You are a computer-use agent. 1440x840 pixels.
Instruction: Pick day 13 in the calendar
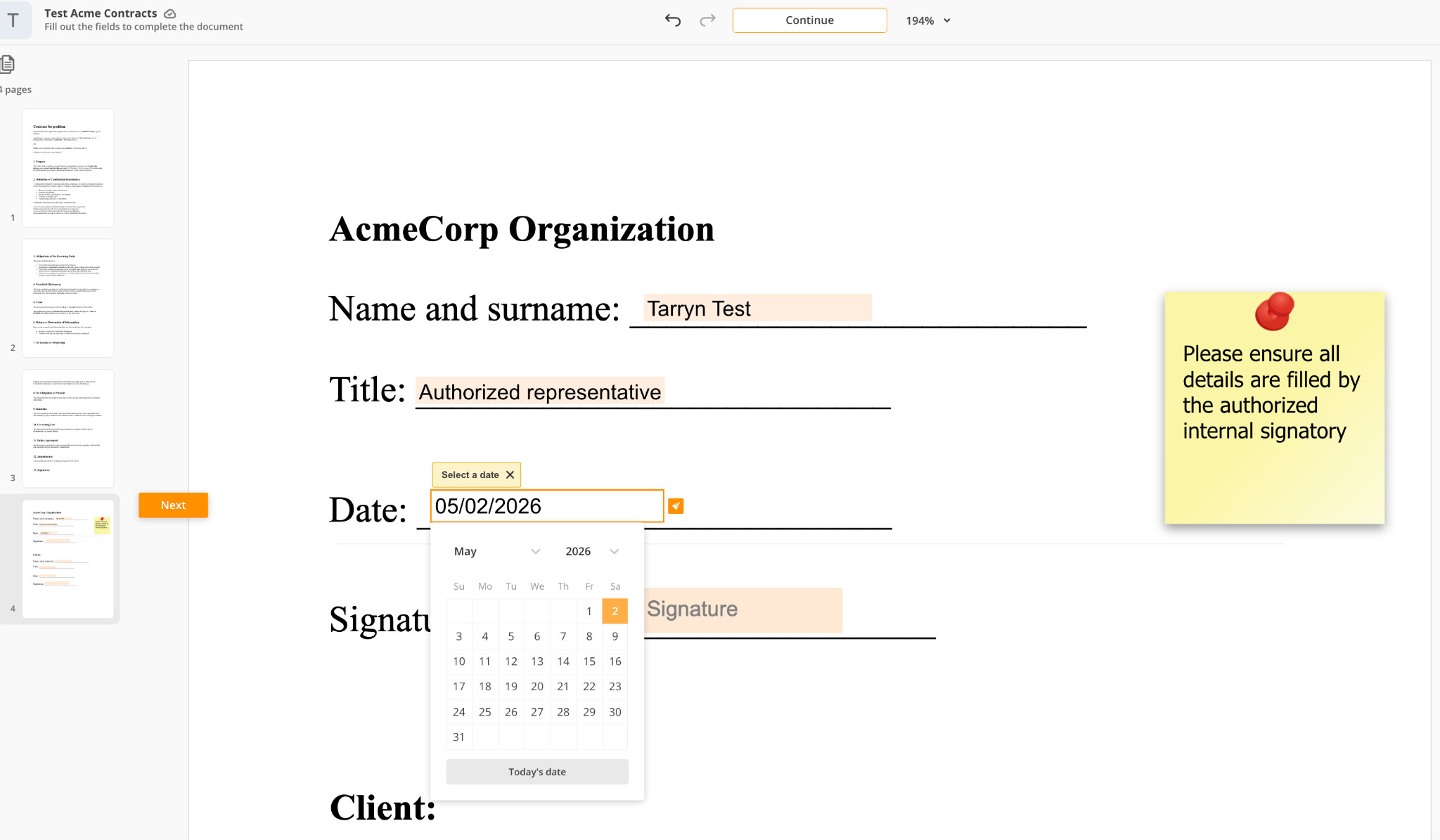[x=537, y=661]
